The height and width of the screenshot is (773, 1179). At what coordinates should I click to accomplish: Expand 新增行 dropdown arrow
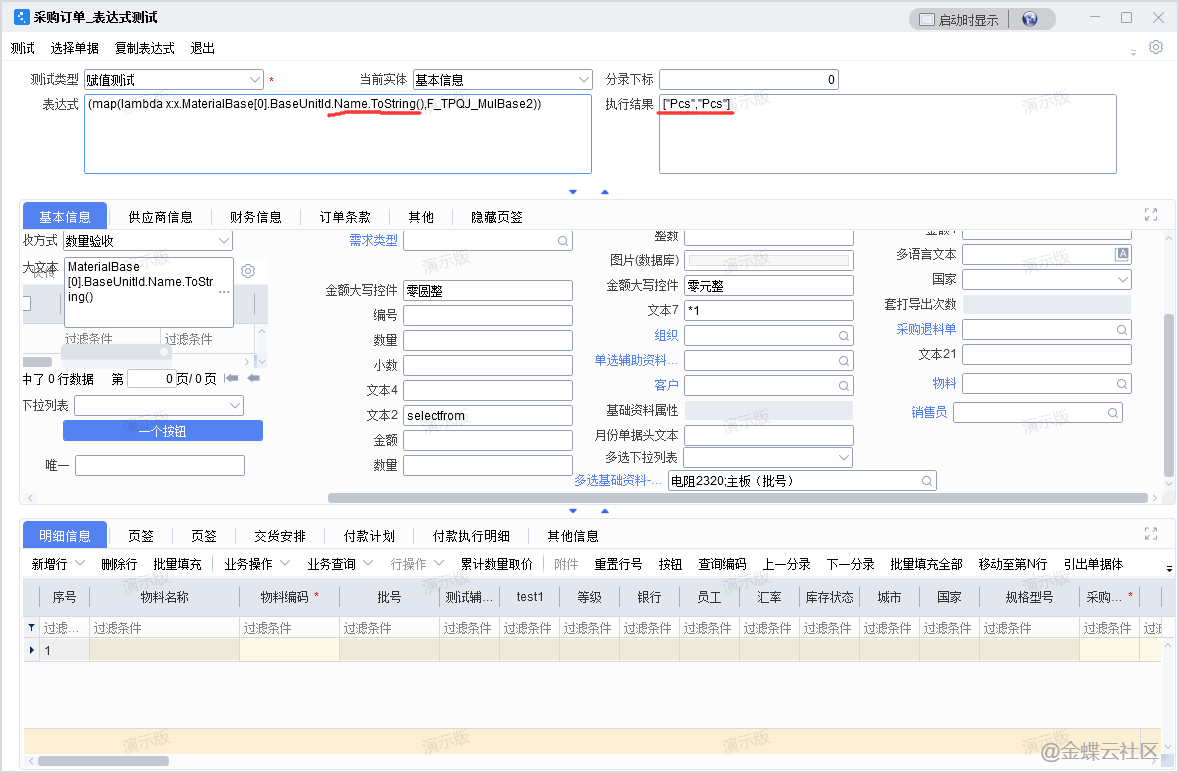point(80,563)
